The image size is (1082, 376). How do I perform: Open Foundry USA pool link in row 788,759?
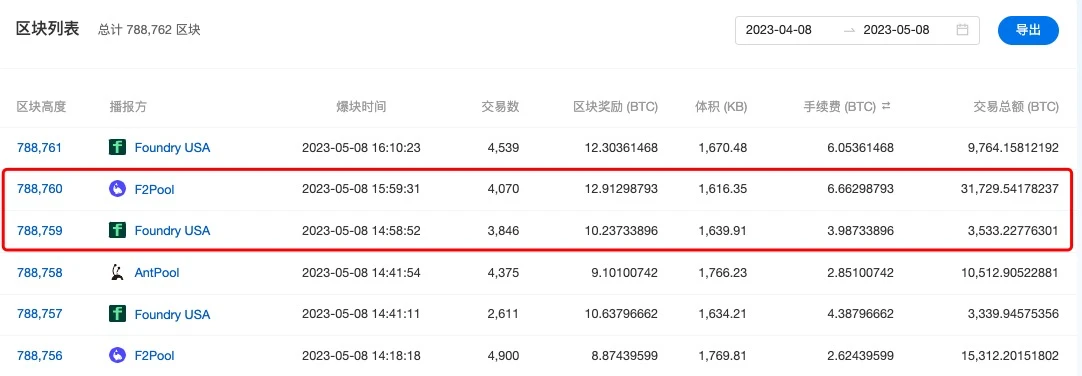[x=173, y=230]
